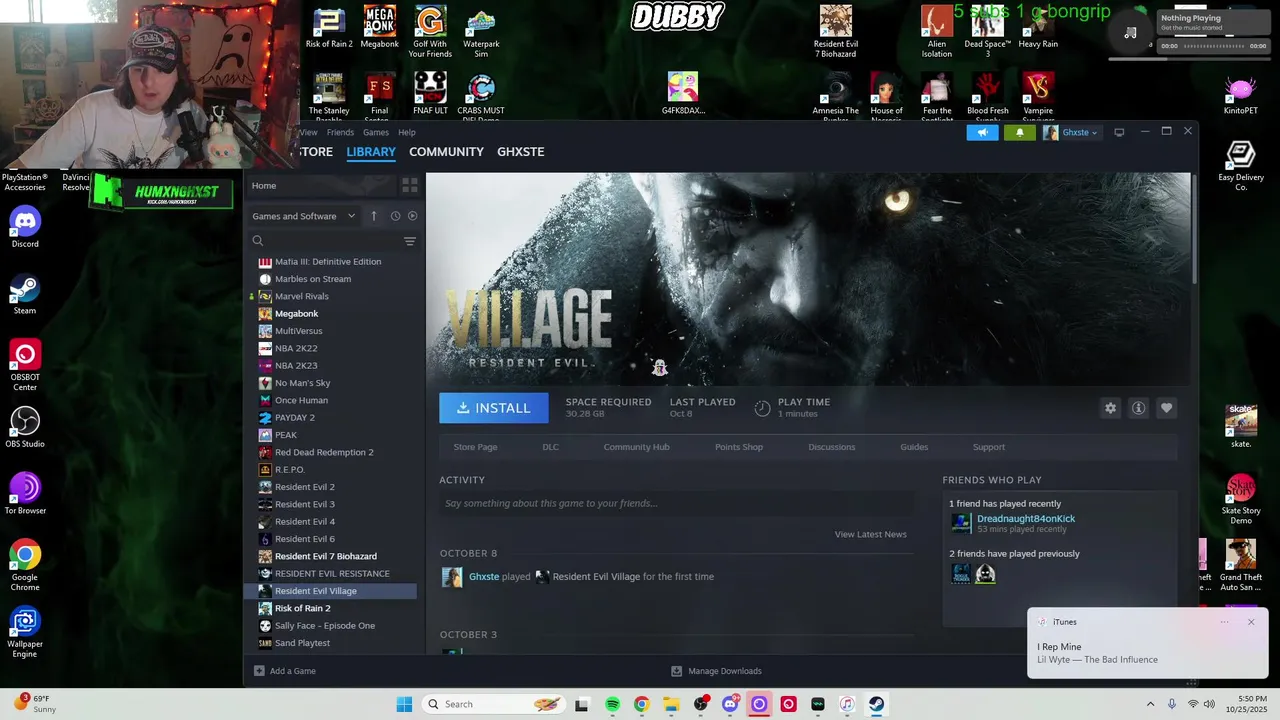Select No Man's Sky in list
The image size is (1280, 720).
(302, 383)
